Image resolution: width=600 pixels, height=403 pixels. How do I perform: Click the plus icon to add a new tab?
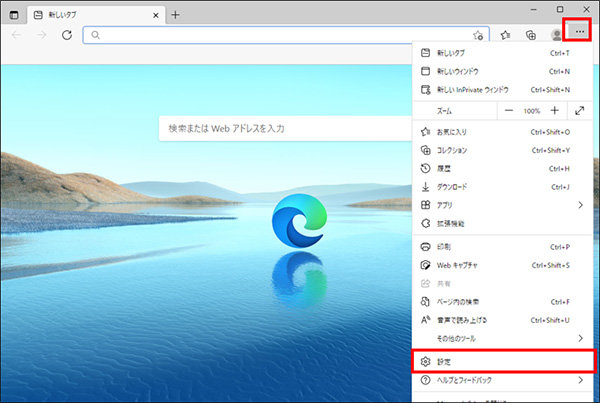[x=176, y=15]
